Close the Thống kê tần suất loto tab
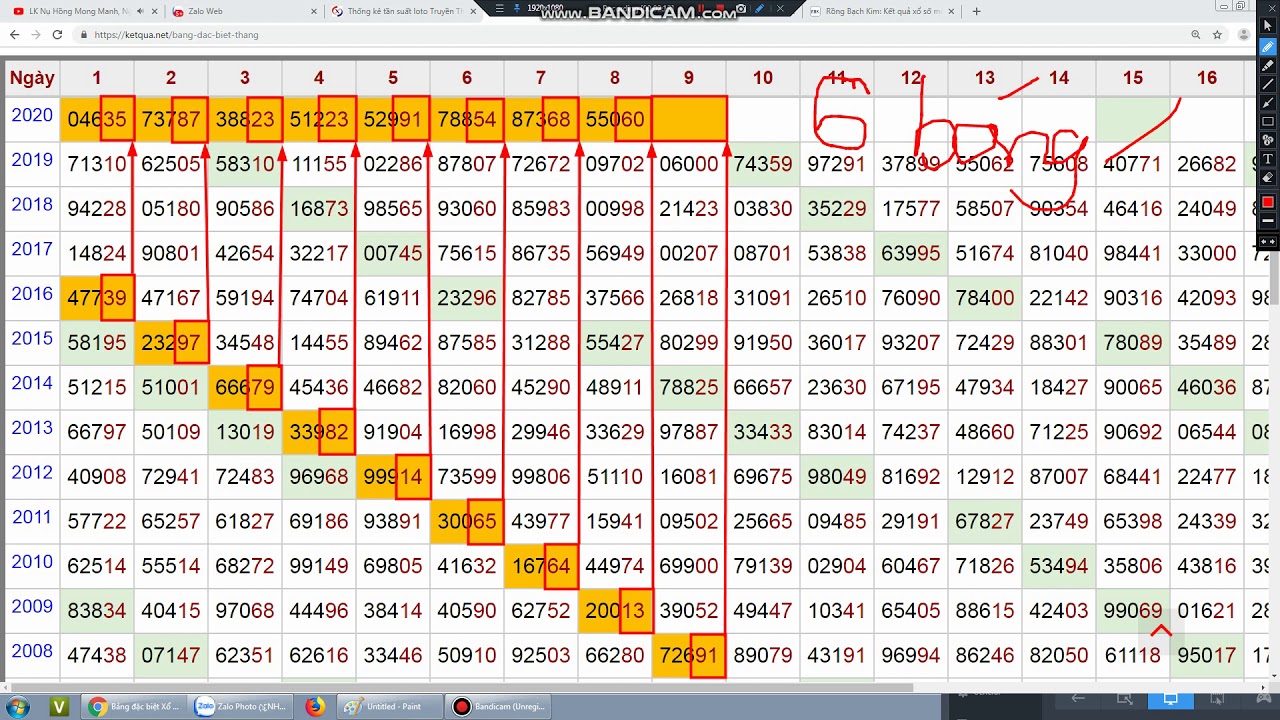The width and height of the screenshot is (1280, 720). (473, 11)
